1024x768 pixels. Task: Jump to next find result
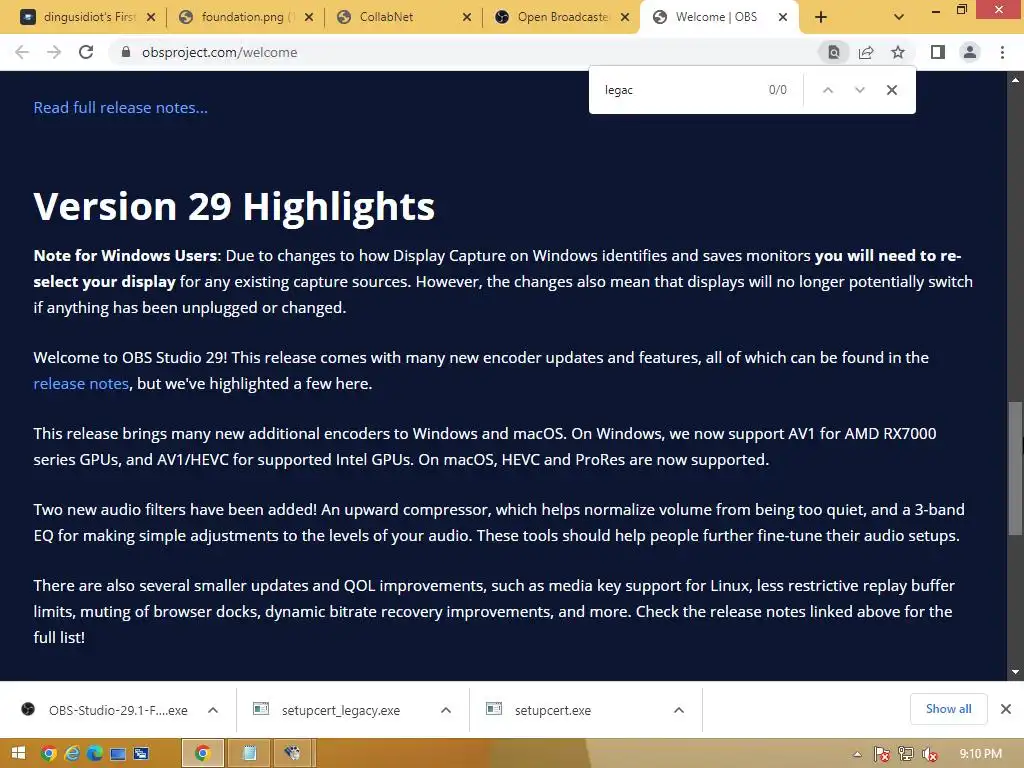tap(859, 90)
